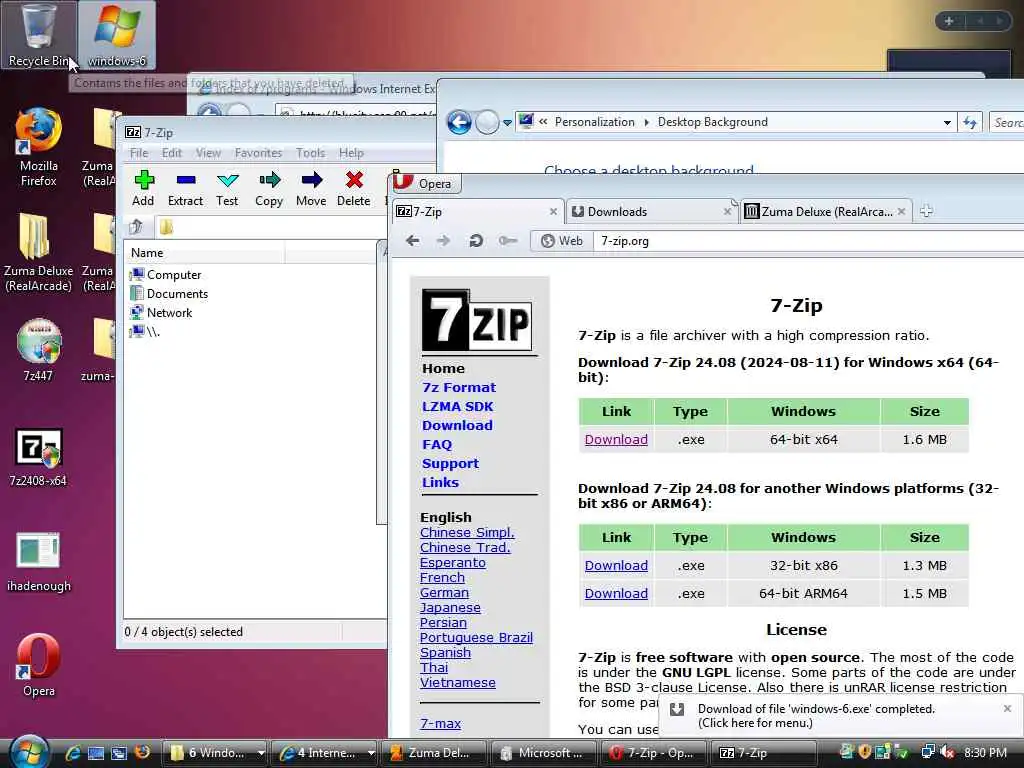Open the windows-6 desktop icon

click(117, 35)
